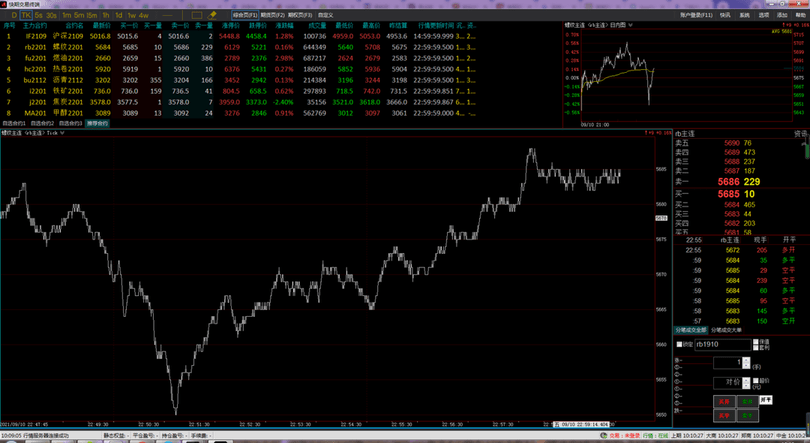Select the j2201 contract row
810x443 pixels.
click(x=240, y=102)
